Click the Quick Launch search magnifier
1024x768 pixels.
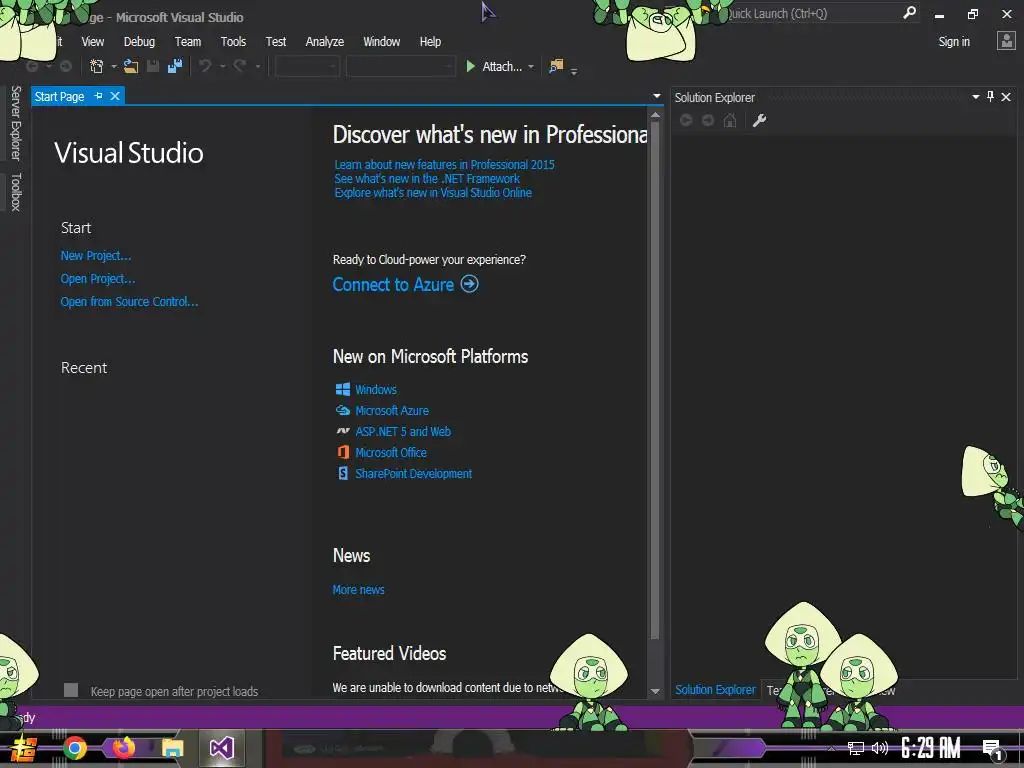point(909,13)
